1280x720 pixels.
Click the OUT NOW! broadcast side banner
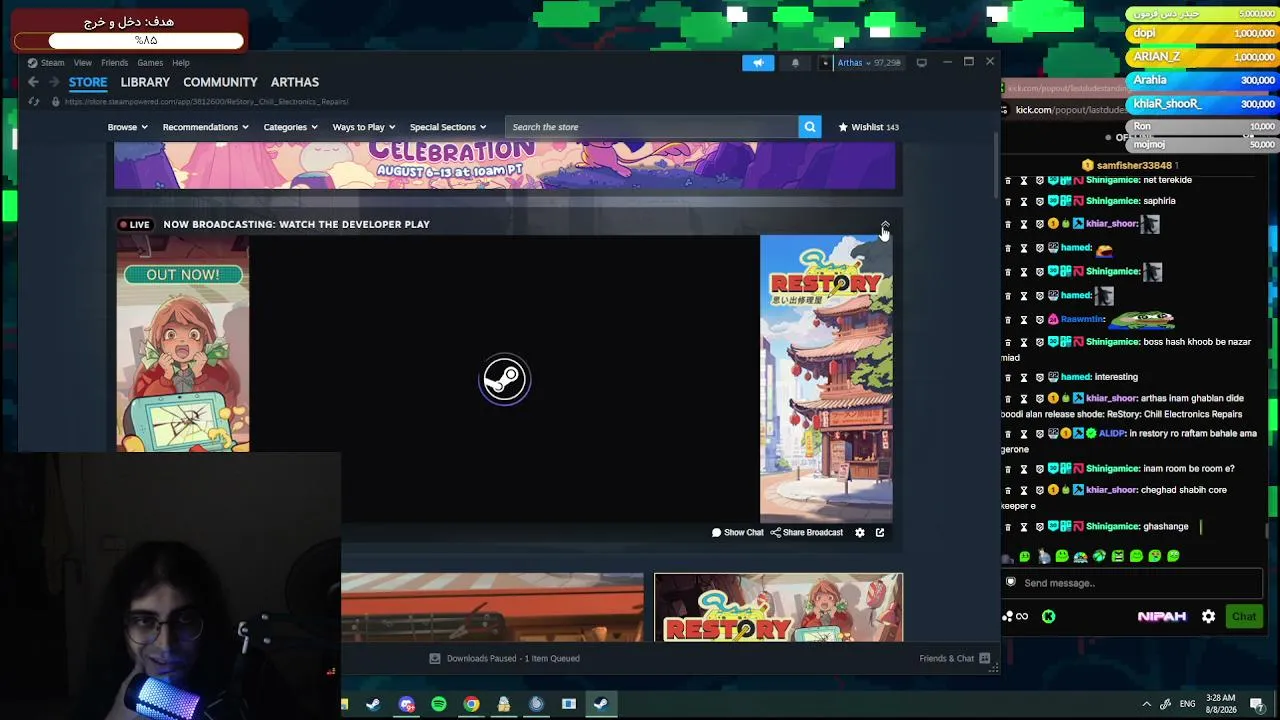(183, 344)
